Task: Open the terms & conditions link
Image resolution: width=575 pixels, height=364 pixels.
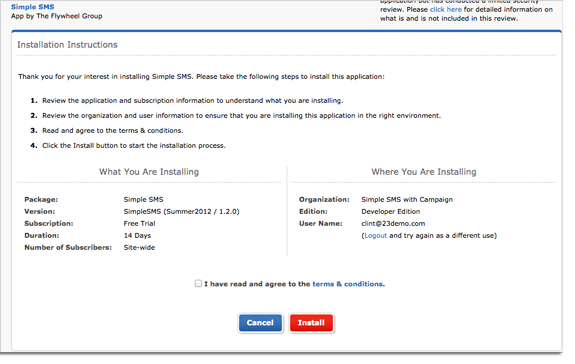Action: (348, 284)
